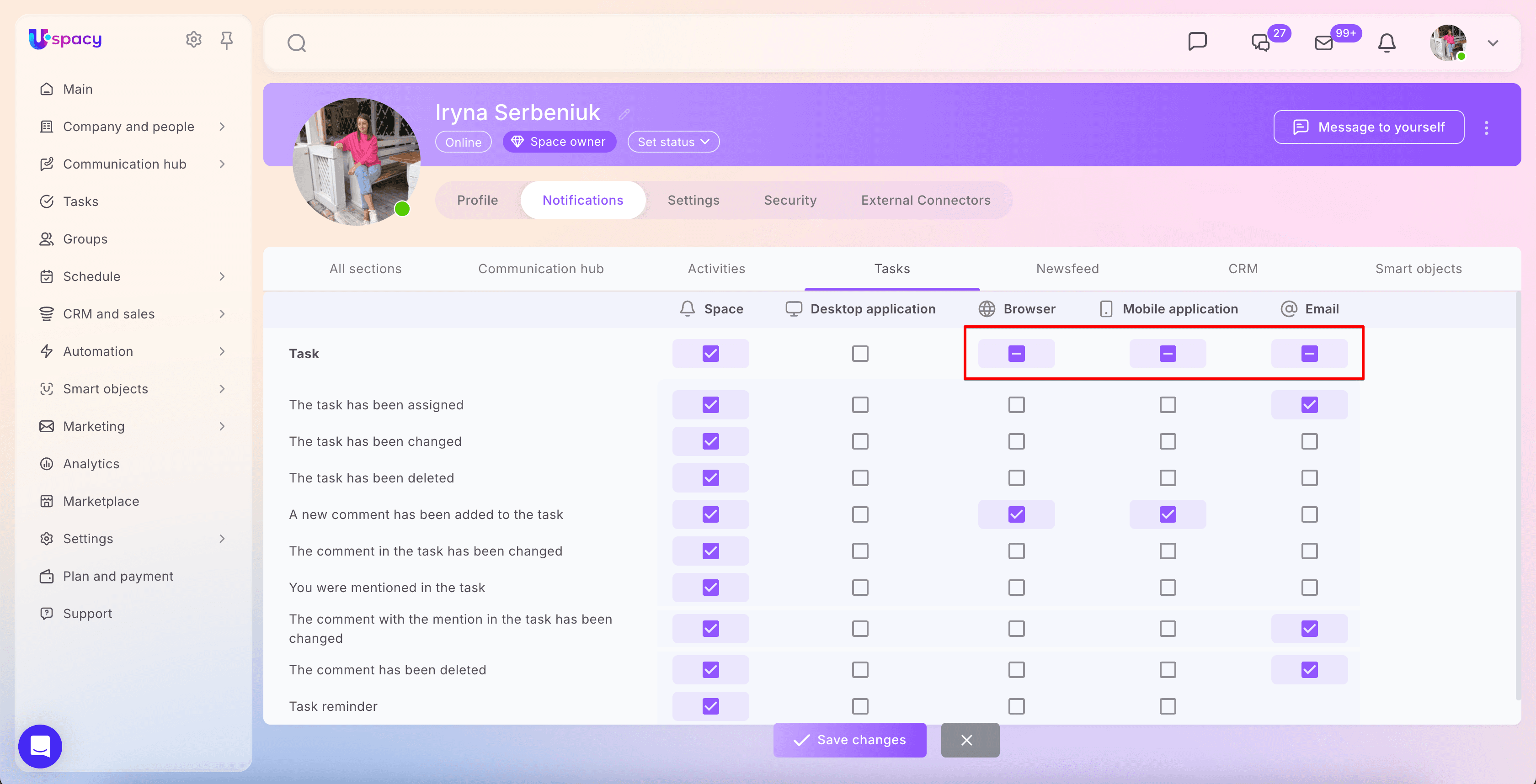Switch to the Security tab
This screenshot has width=1536, height=784.
pos(790,200)
